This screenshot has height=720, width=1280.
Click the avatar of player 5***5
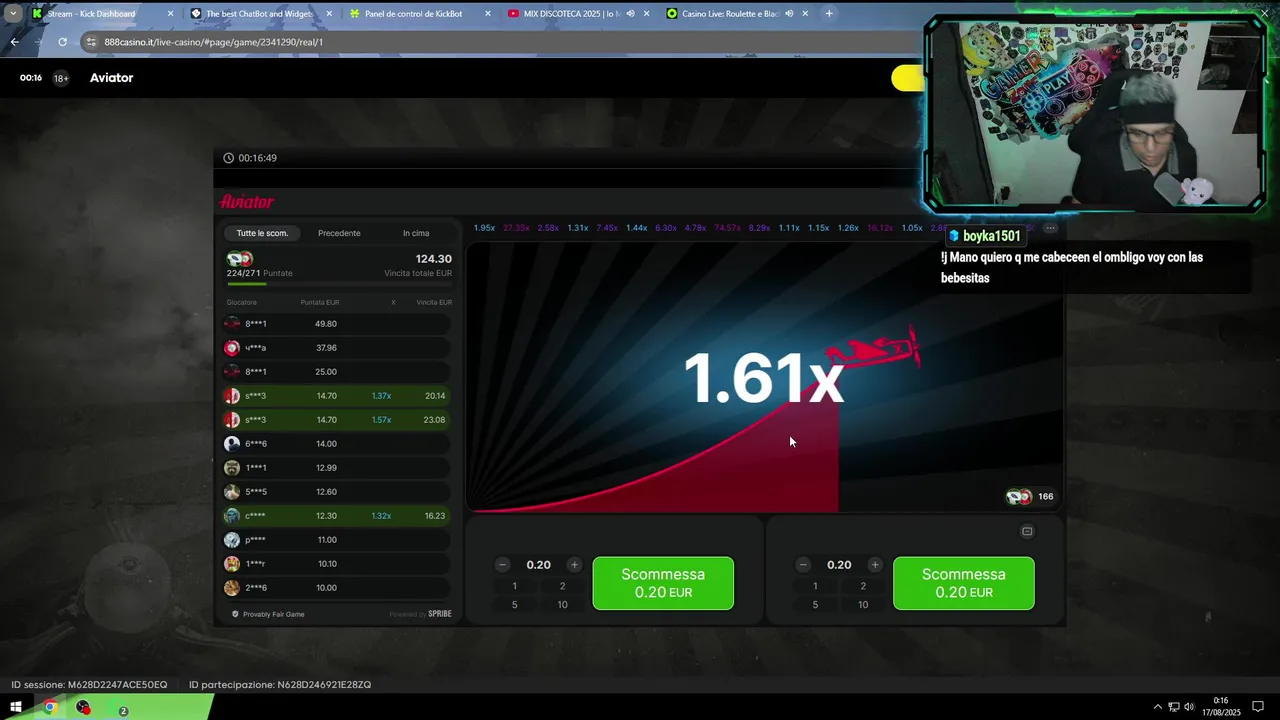(x=232, y=492)
